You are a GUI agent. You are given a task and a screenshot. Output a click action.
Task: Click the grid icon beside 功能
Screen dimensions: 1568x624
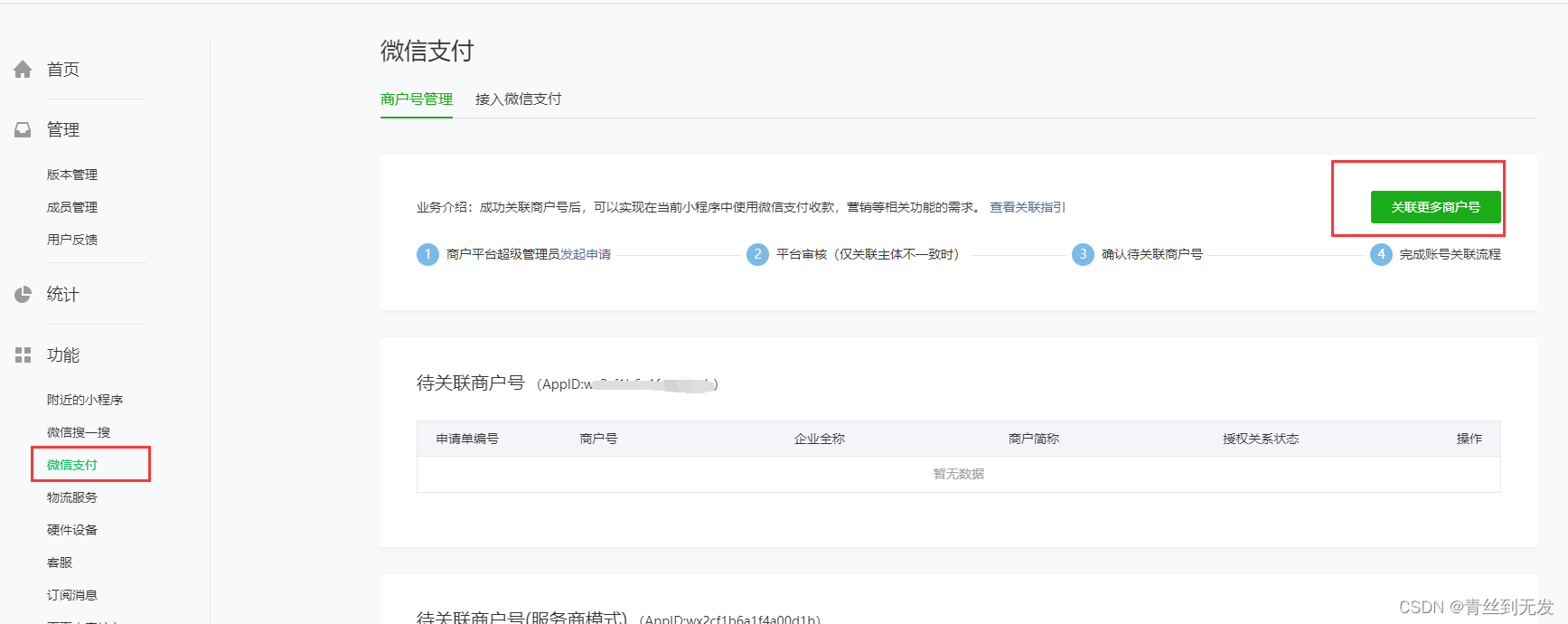point(23,355)
